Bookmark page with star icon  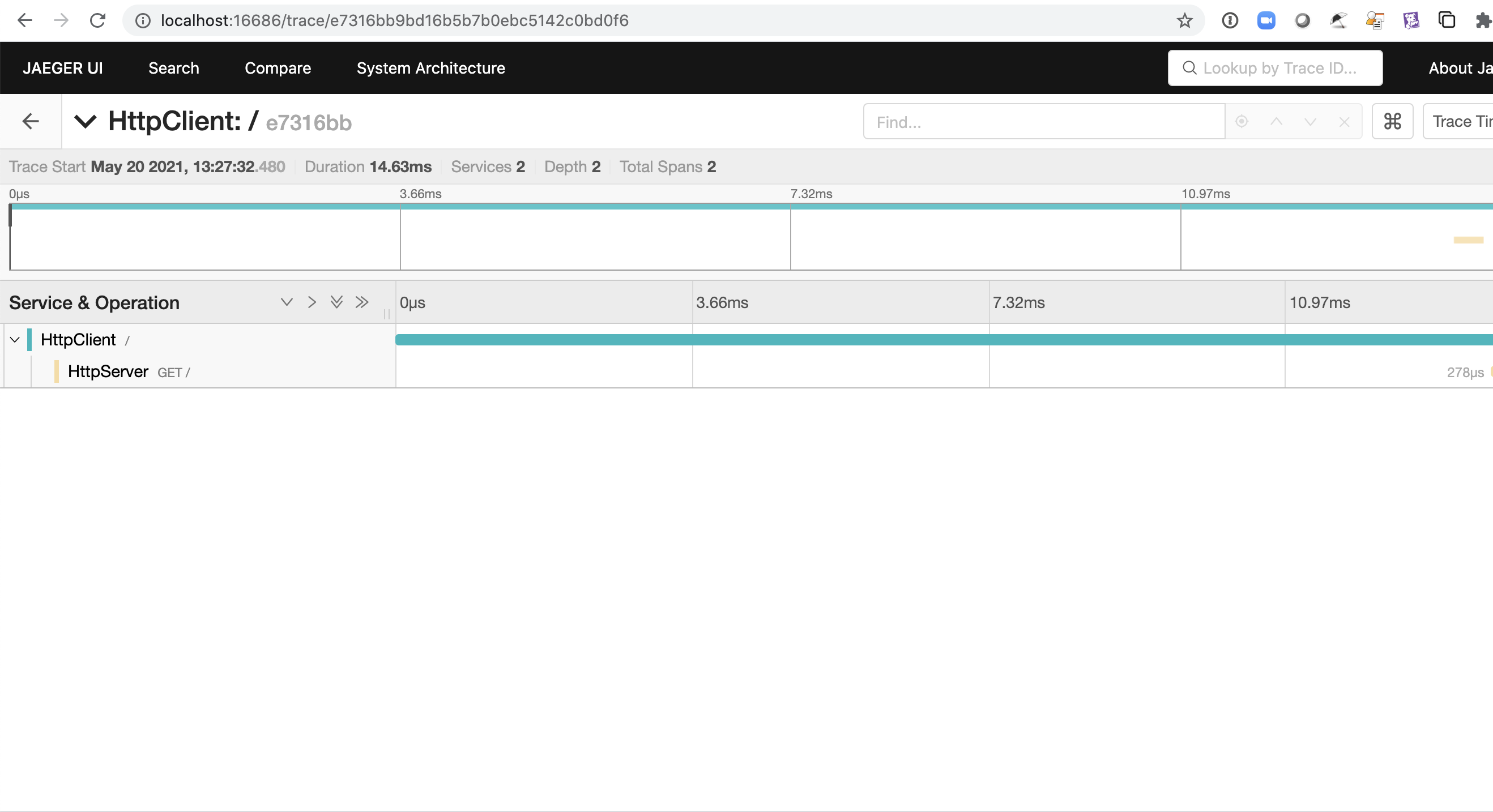1184,21
